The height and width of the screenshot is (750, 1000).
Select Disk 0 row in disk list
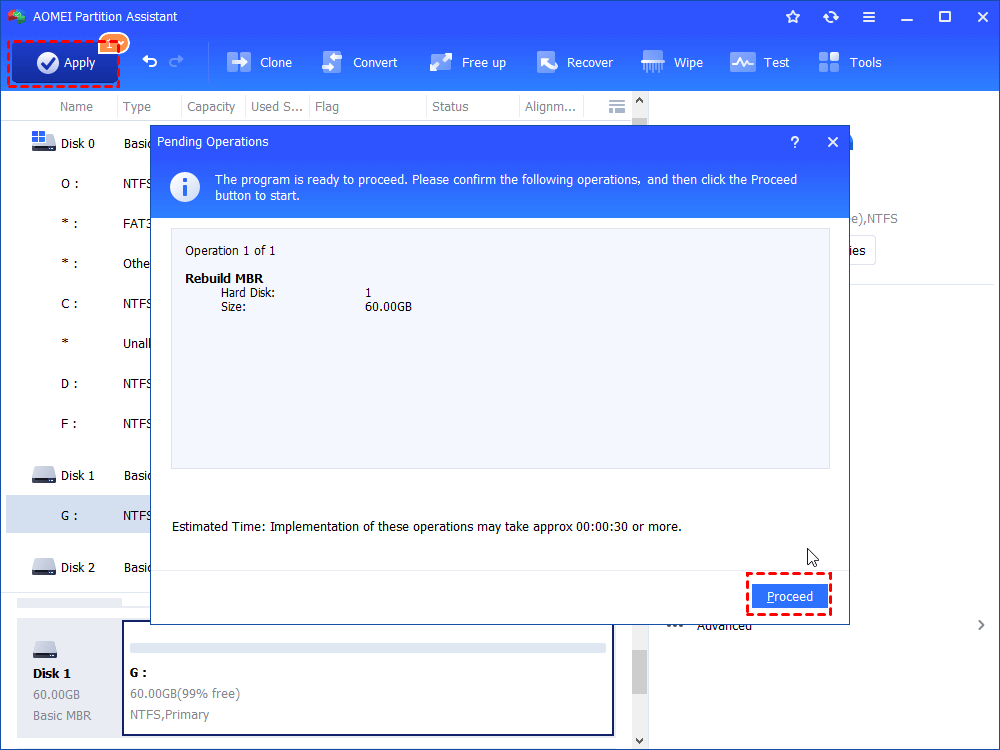(x=78, y=143)
